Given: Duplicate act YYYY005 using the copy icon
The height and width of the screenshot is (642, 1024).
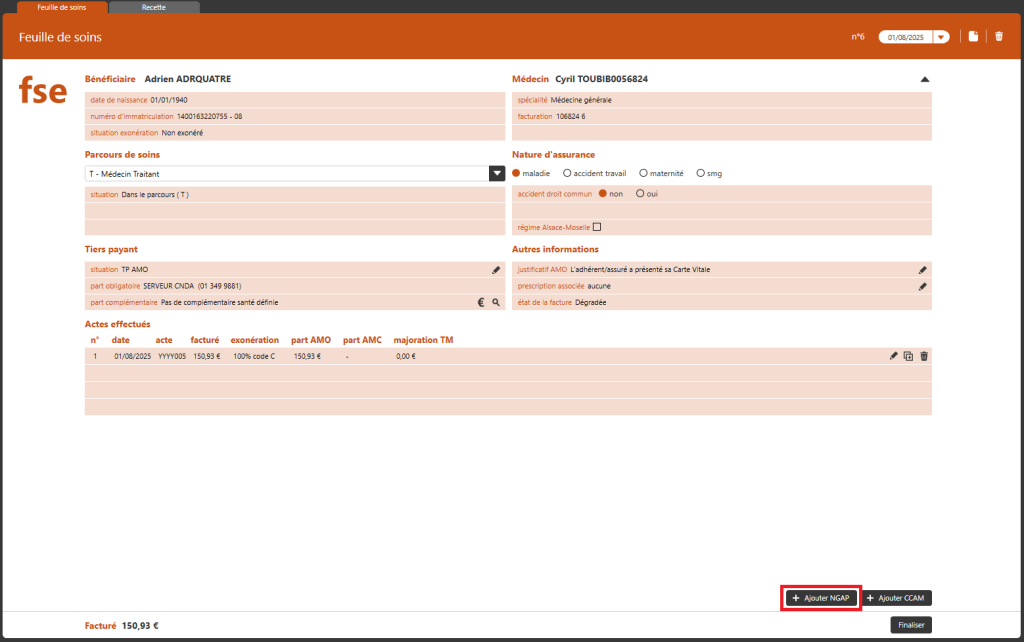Looking at the screenshot, I should point(908,356).
